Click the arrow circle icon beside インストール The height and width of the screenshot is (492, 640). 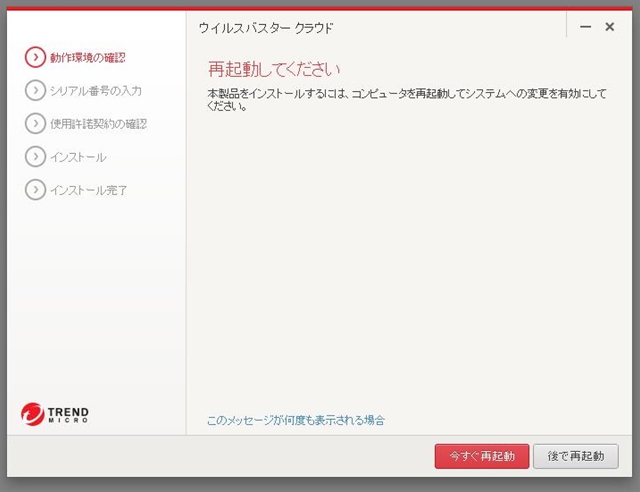click(x=35, y=156)
